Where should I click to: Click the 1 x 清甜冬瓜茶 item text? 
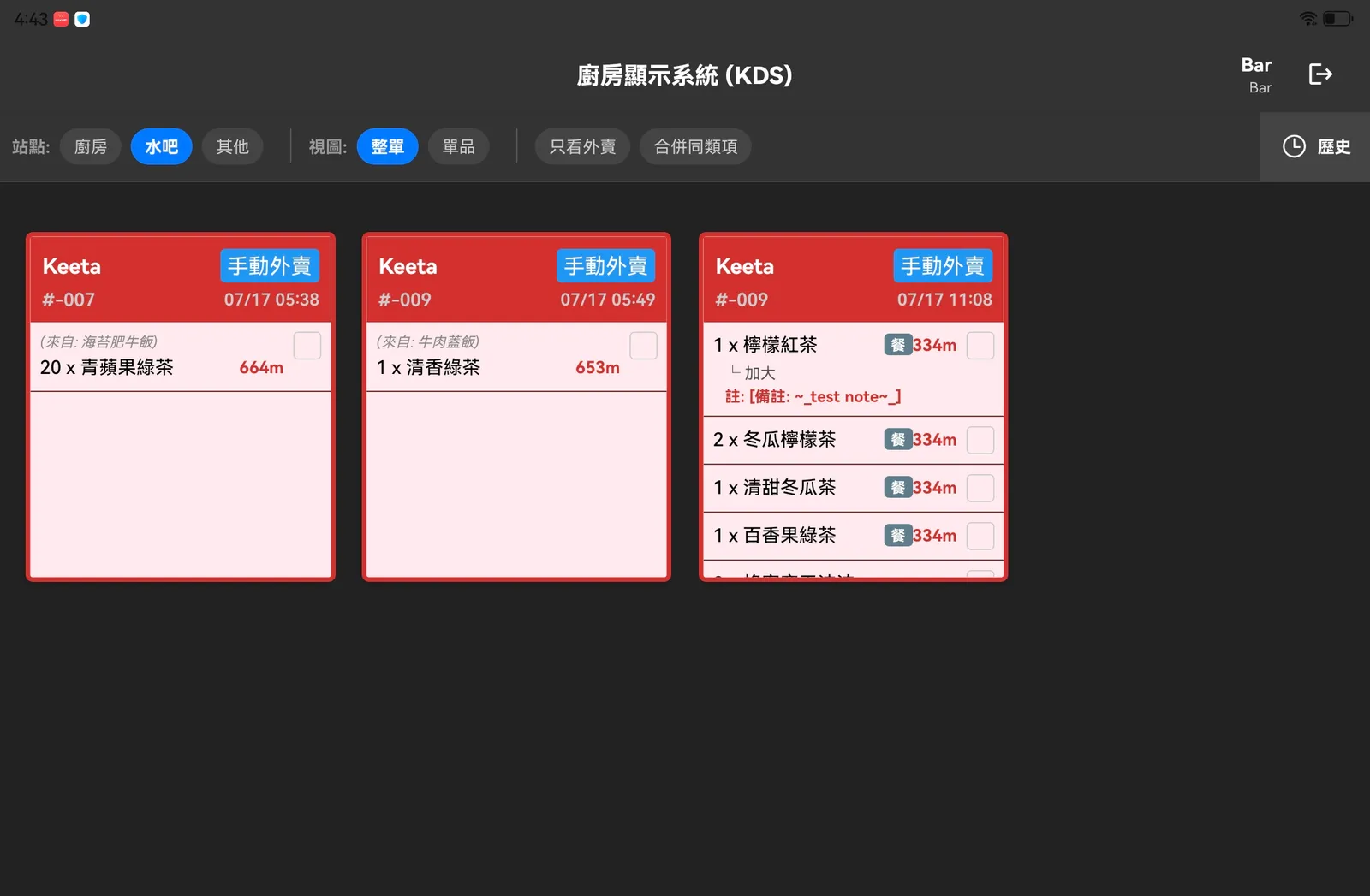click(x=775, y=487)
